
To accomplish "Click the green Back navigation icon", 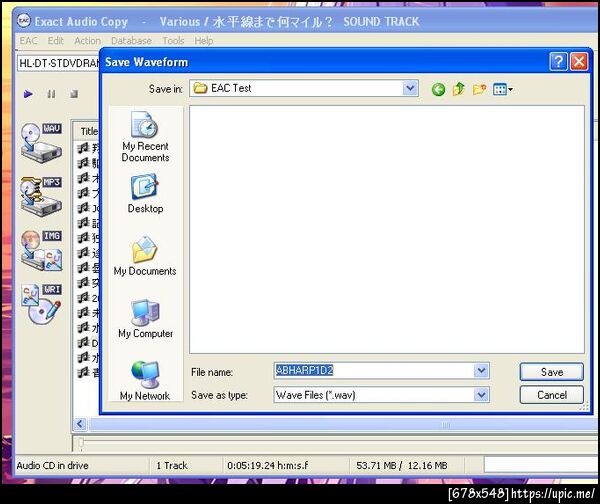I will pos(438,89).
